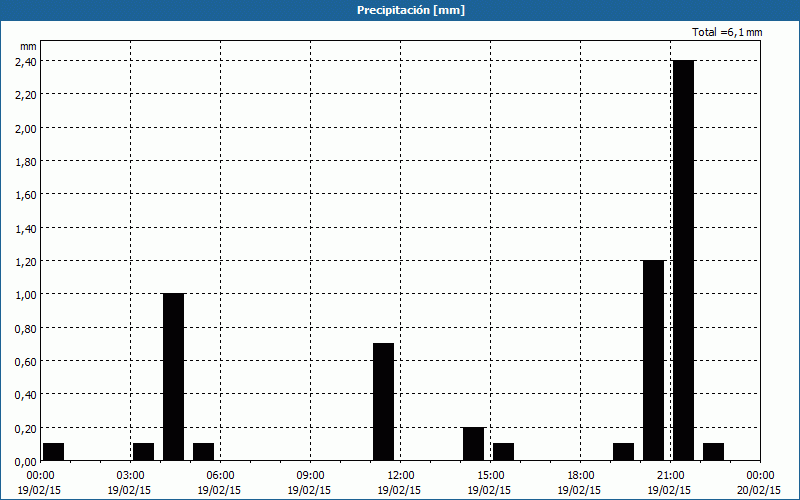Click the 0,80 y-axis label

pos(26,328)
